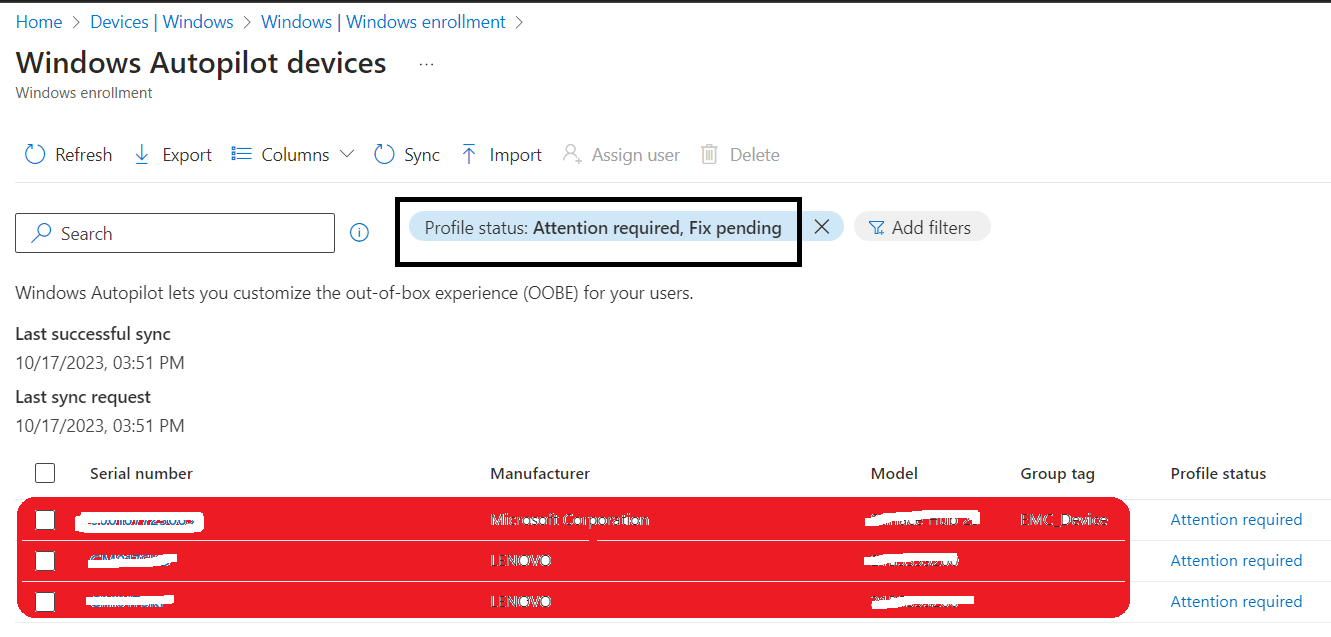Click Add filters button
The width and height of the screenshot is (1331, 637).
coord(921,228)
